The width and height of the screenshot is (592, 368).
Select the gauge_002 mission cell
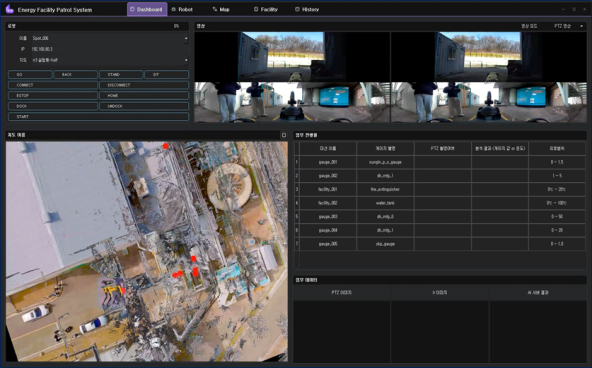(x=328, y=176)
